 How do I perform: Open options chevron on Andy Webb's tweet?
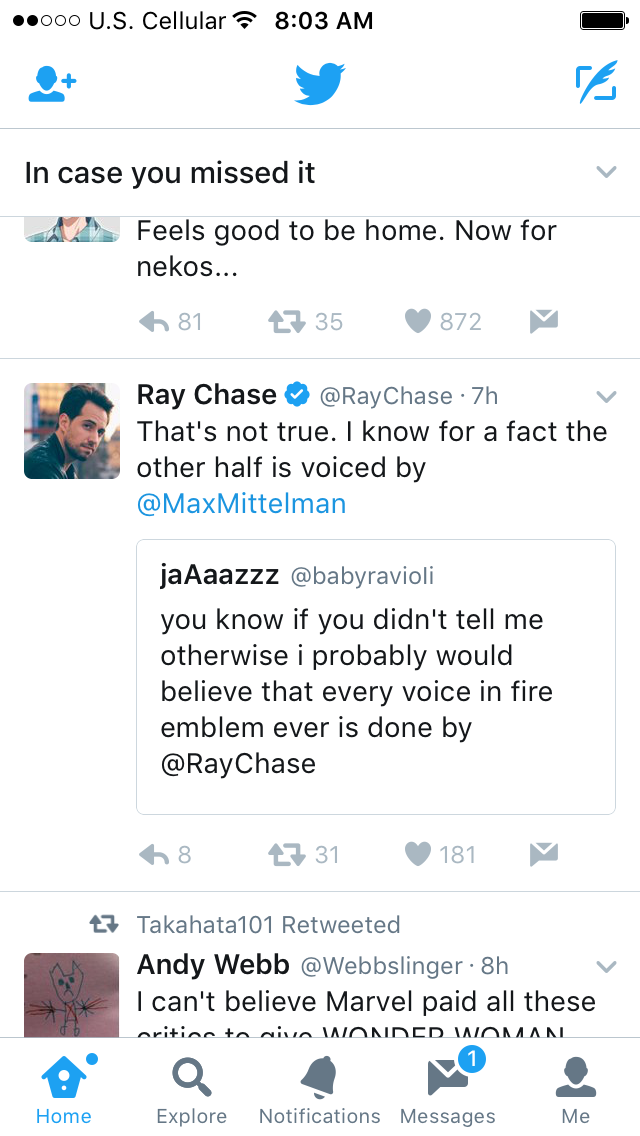pos(606,966)
